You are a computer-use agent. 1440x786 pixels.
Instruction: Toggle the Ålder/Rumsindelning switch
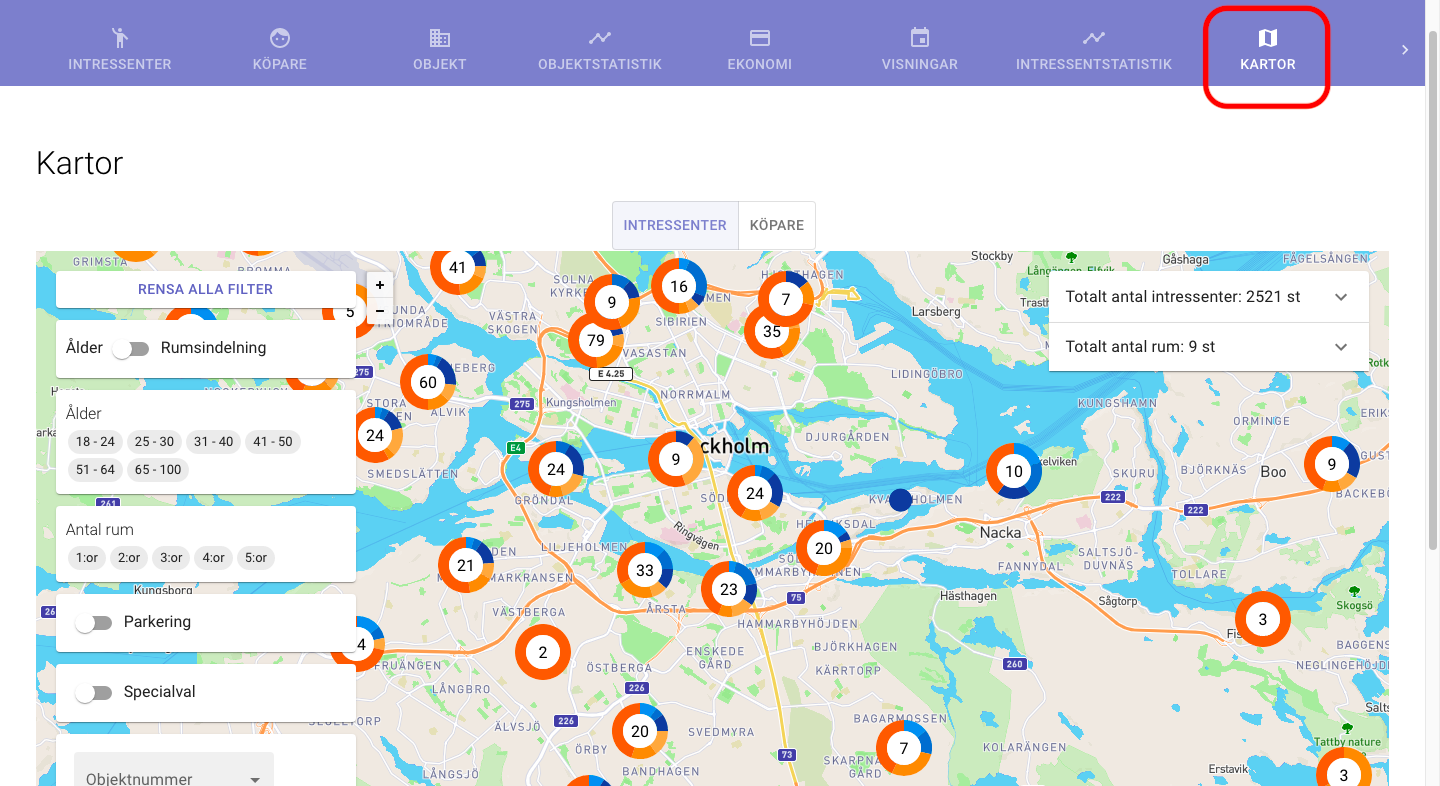131,349
